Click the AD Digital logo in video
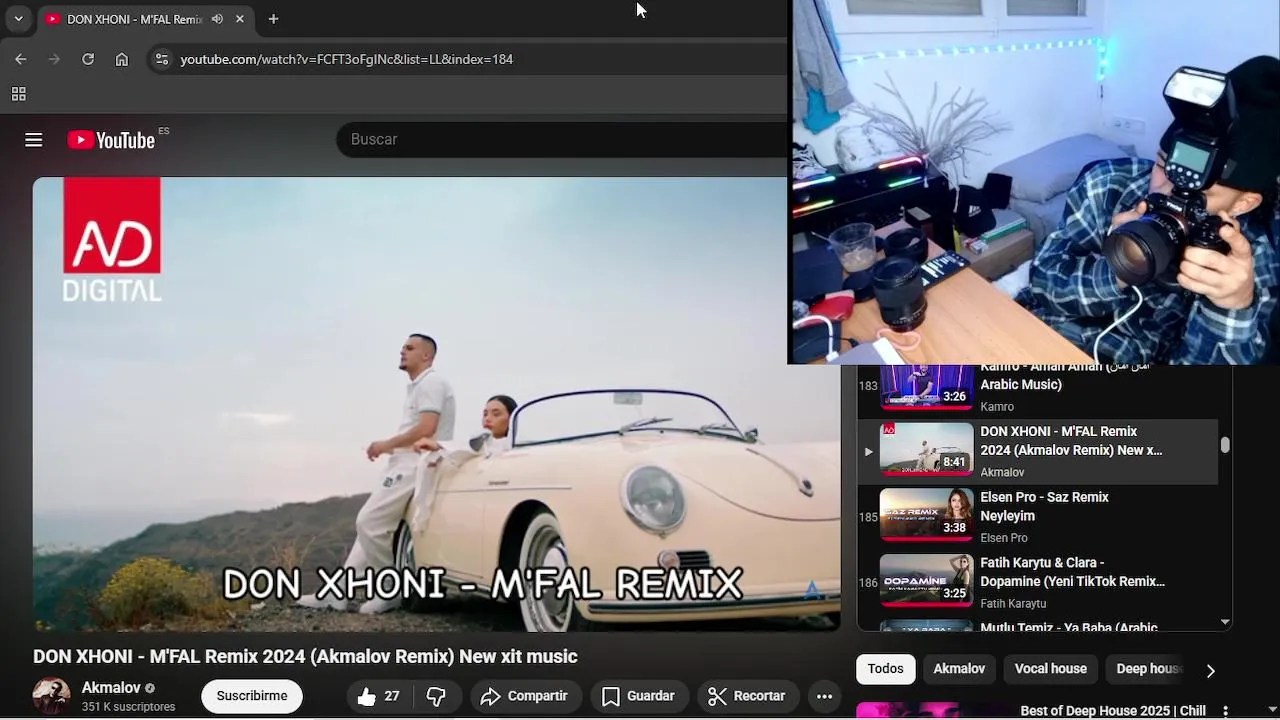Image resolution: width=1280 pixels, height=720 pixels. click(x=112, y=240)
